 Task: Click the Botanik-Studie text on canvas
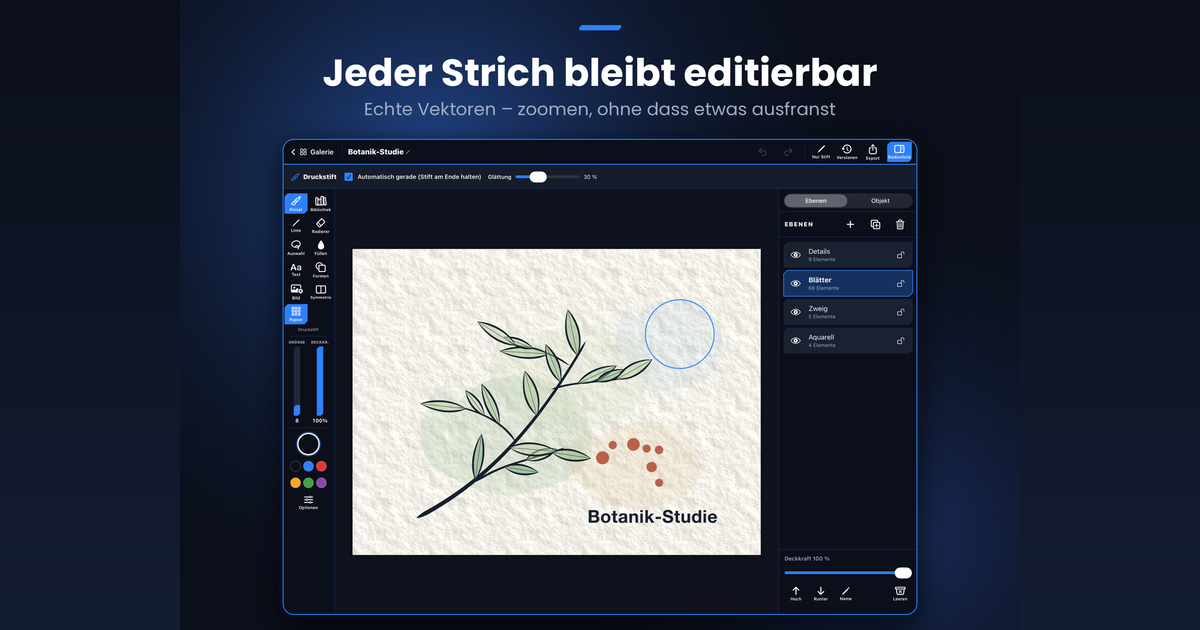[652, 517]
